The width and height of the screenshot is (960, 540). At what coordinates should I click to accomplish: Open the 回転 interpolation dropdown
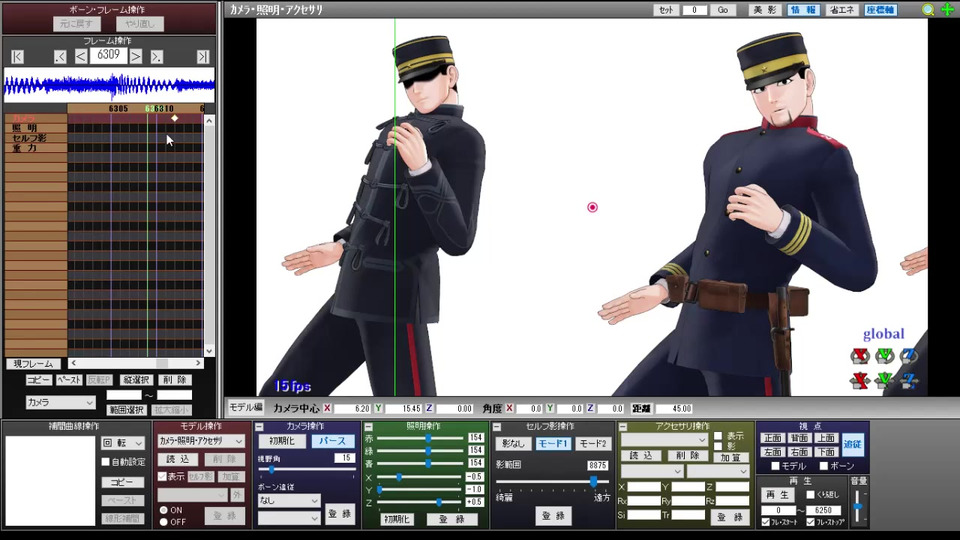pos(122,443)
